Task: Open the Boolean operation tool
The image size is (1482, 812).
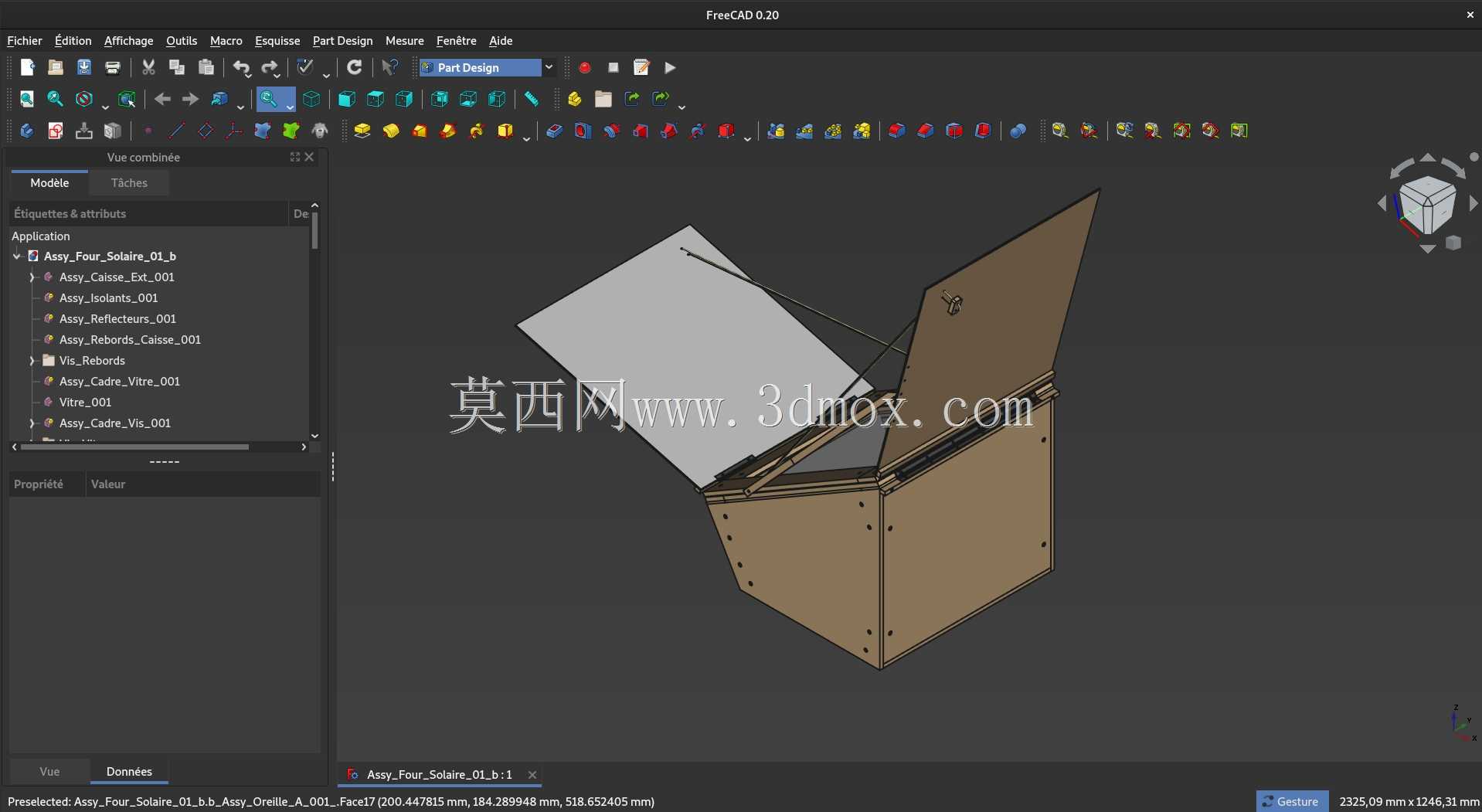Action: coord(1018,131)
